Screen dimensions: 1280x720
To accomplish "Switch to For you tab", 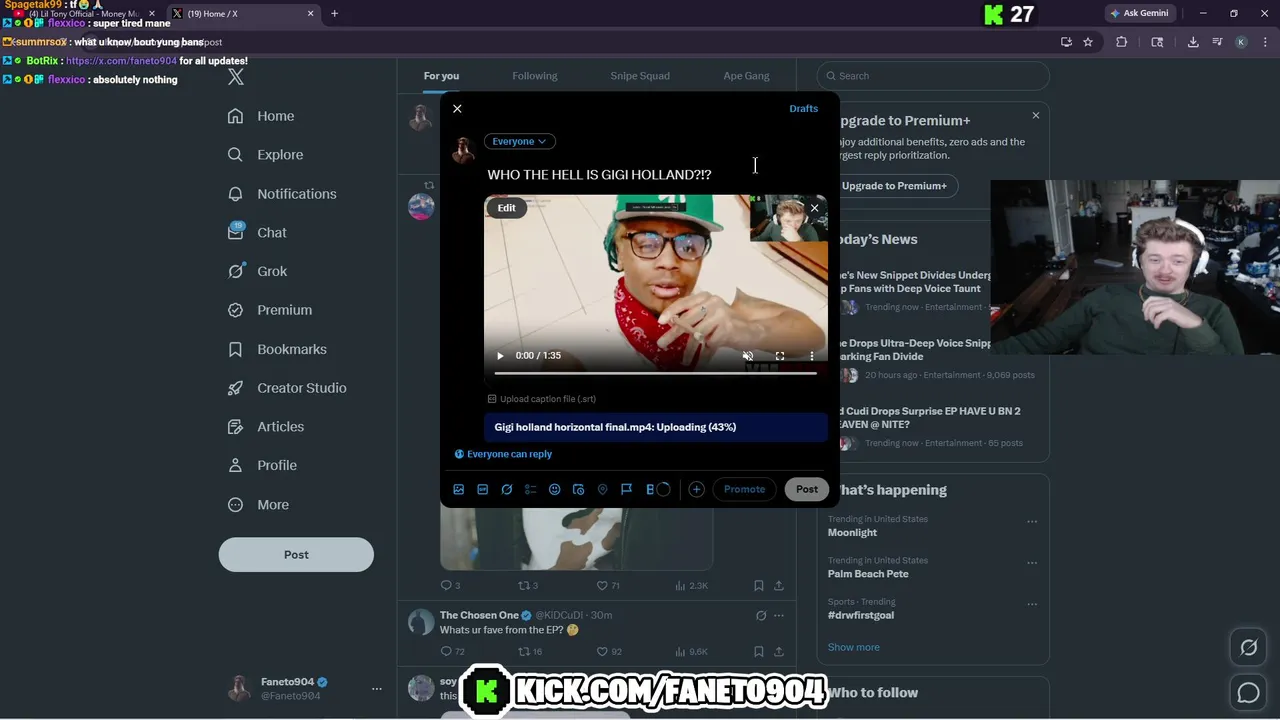I will coord(441,76).
